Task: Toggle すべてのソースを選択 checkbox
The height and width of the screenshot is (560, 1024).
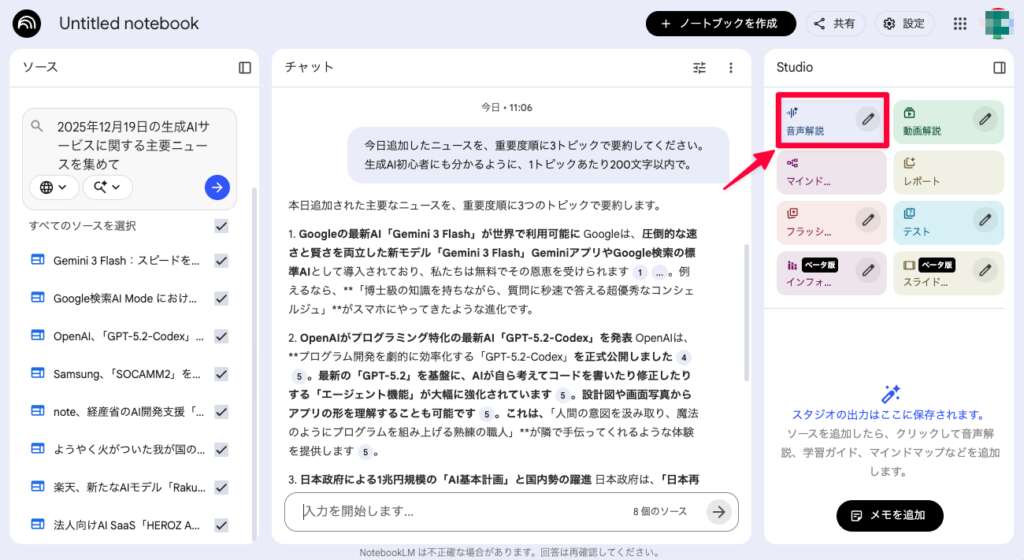Action: click(221, 226)
